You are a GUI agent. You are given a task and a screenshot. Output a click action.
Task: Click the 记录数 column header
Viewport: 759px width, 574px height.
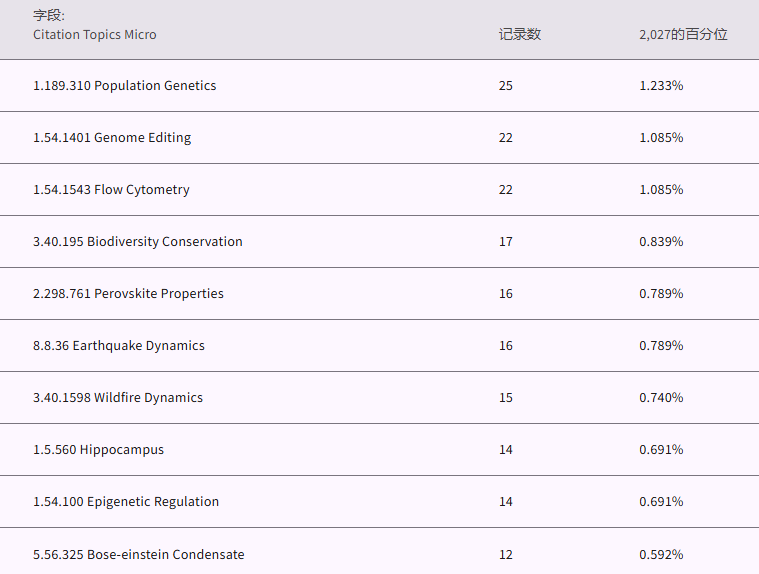click(519, 34)
